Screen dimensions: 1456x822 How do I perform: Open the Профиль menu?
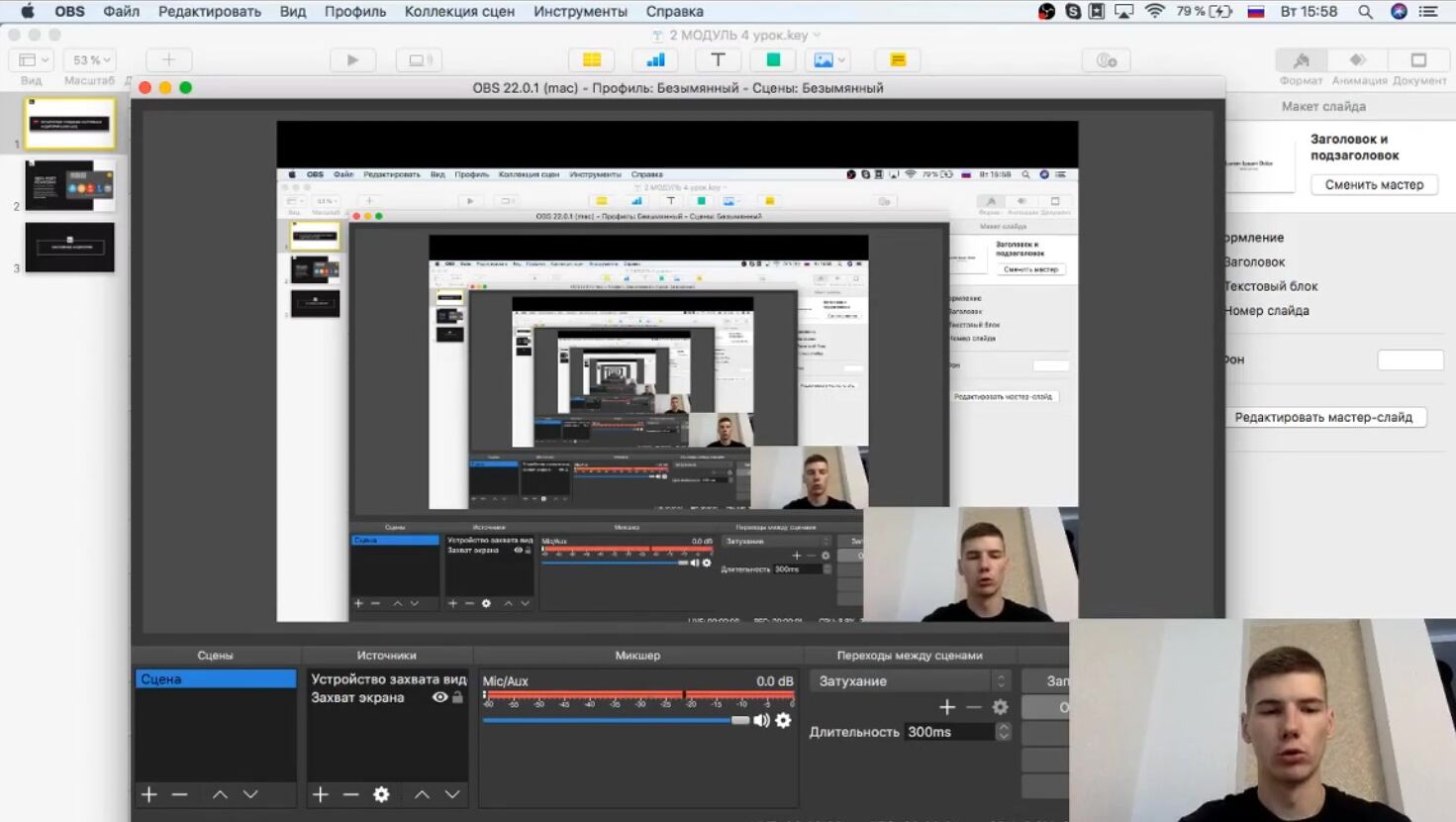click(x=355, y=12)
